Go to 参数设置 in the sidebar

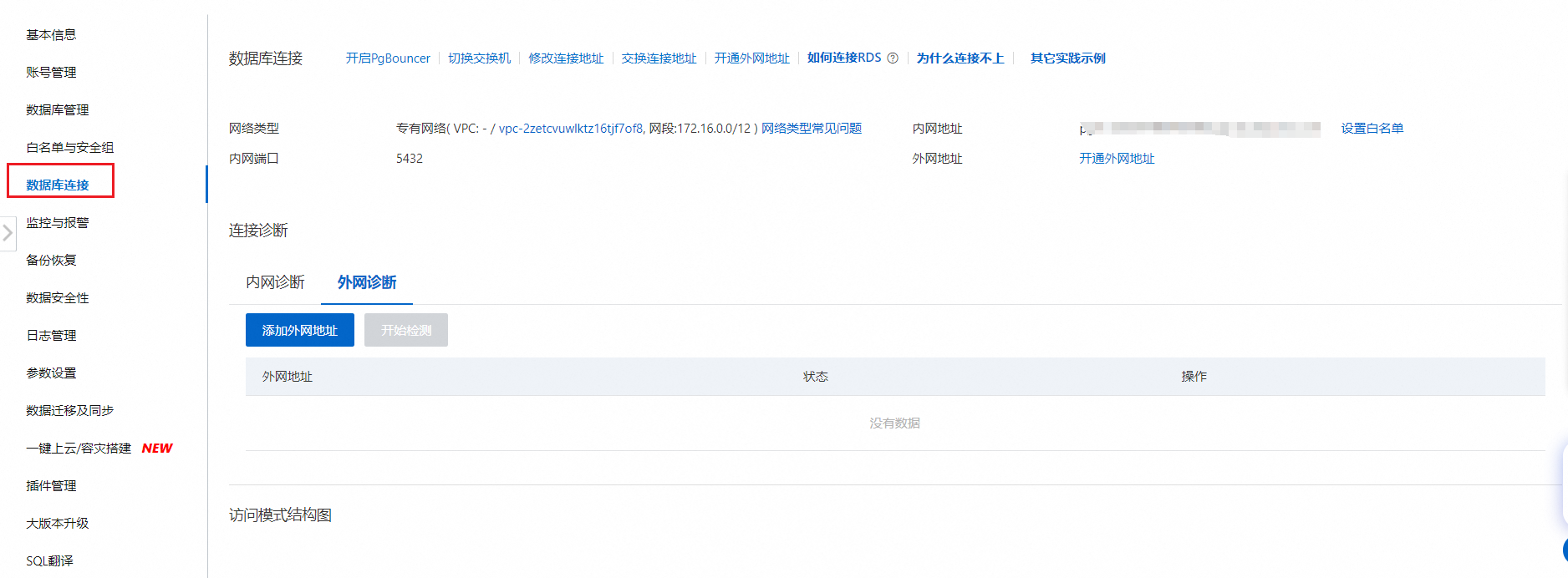point(51,373)
